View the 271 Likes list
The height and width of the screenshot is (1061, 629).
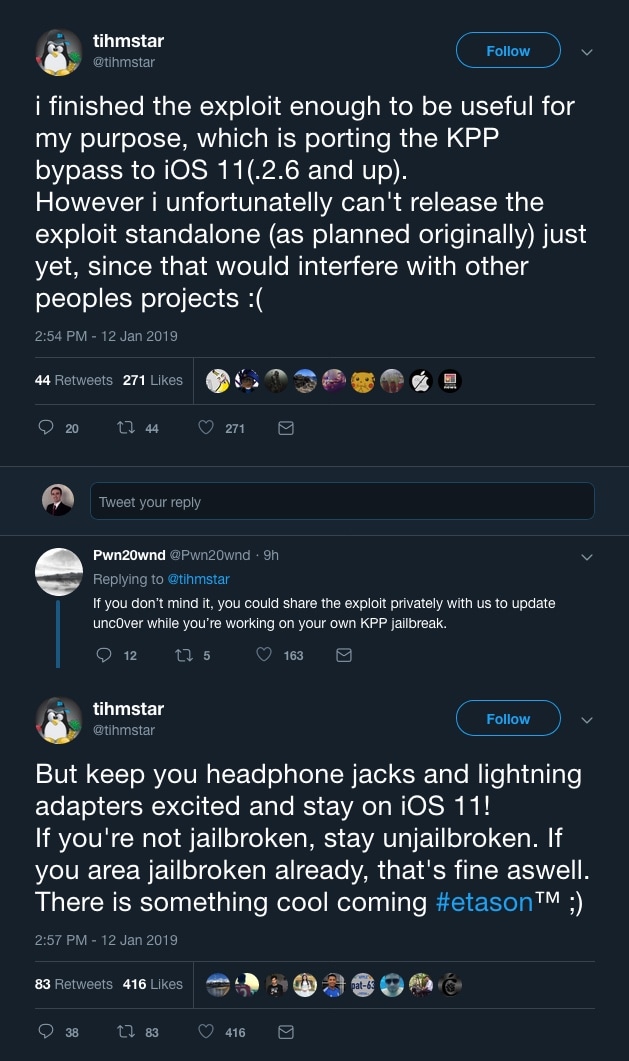click(153, 380)
